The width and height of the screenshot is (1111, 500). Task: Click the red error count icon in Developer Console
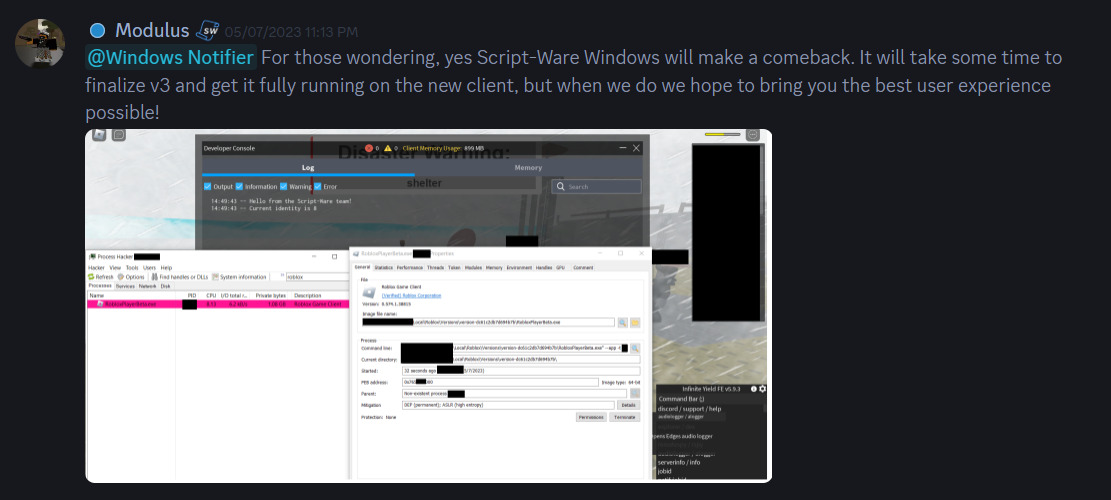pyautogui.click(x=368, y=148)
